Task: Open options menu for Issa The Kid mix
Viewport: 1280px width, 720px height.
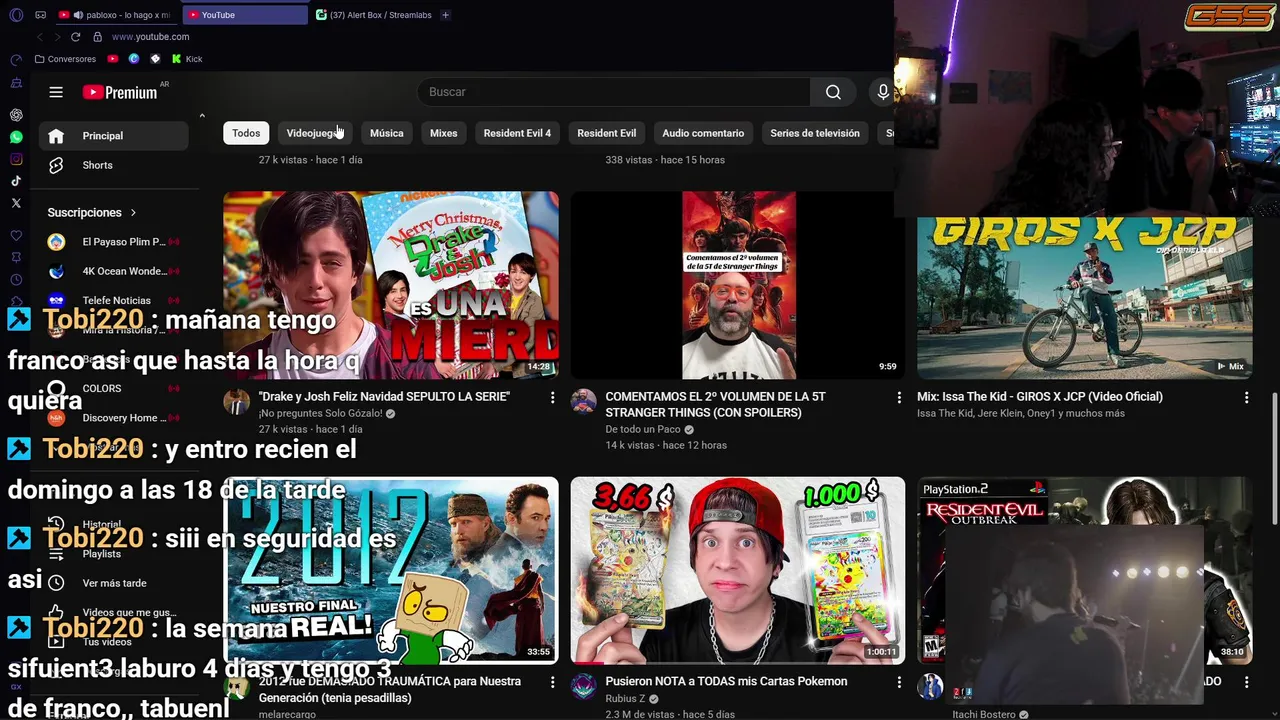Action: (x=1246, y=398)
